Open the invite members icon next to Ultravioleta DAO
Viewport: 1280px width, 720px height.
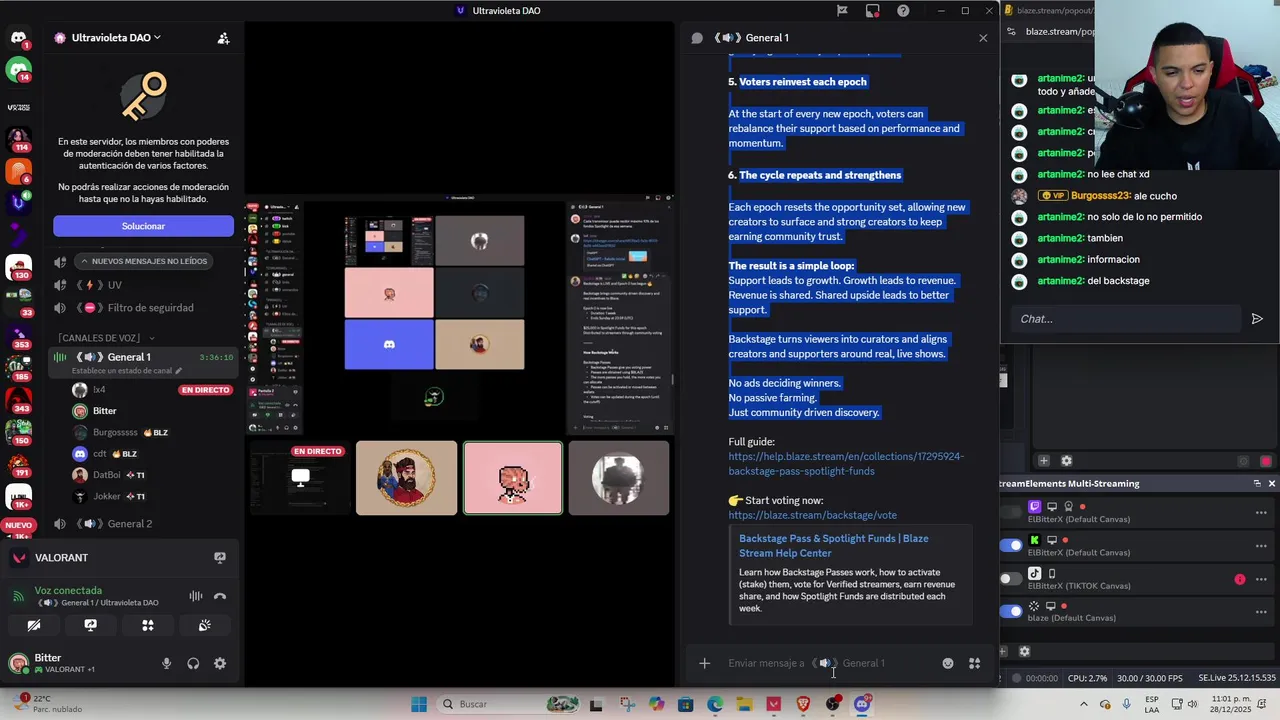tap(223, 38)
